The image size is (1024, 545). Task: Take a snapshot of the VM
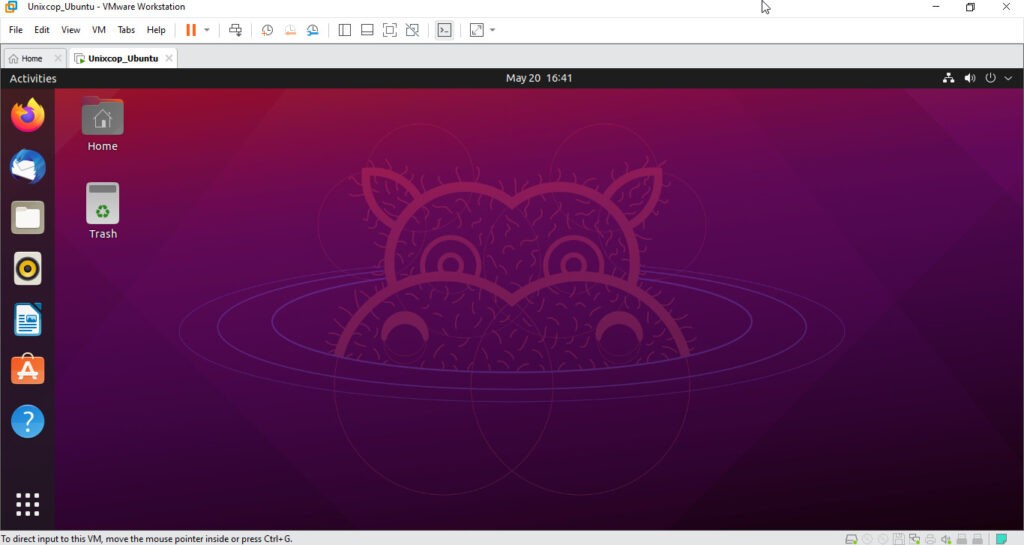pyautogui.click(x=267, y=30)
